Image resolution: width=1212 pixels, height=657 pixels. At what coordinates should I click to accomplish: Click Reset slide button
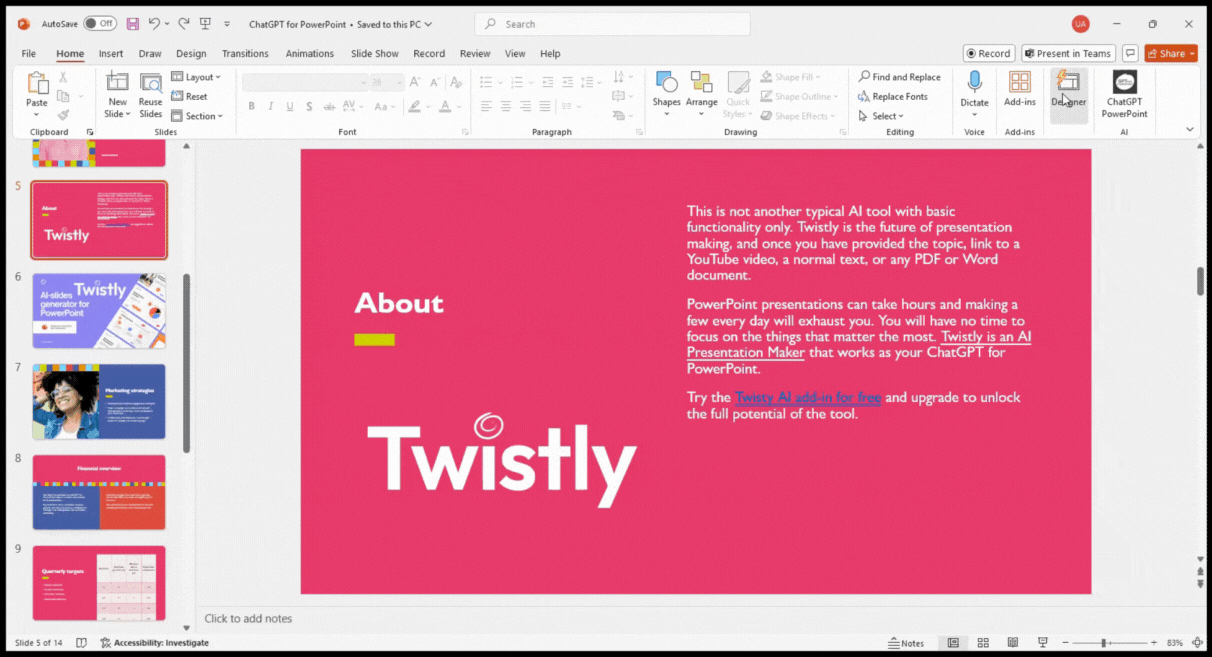(x=190, y=97)
